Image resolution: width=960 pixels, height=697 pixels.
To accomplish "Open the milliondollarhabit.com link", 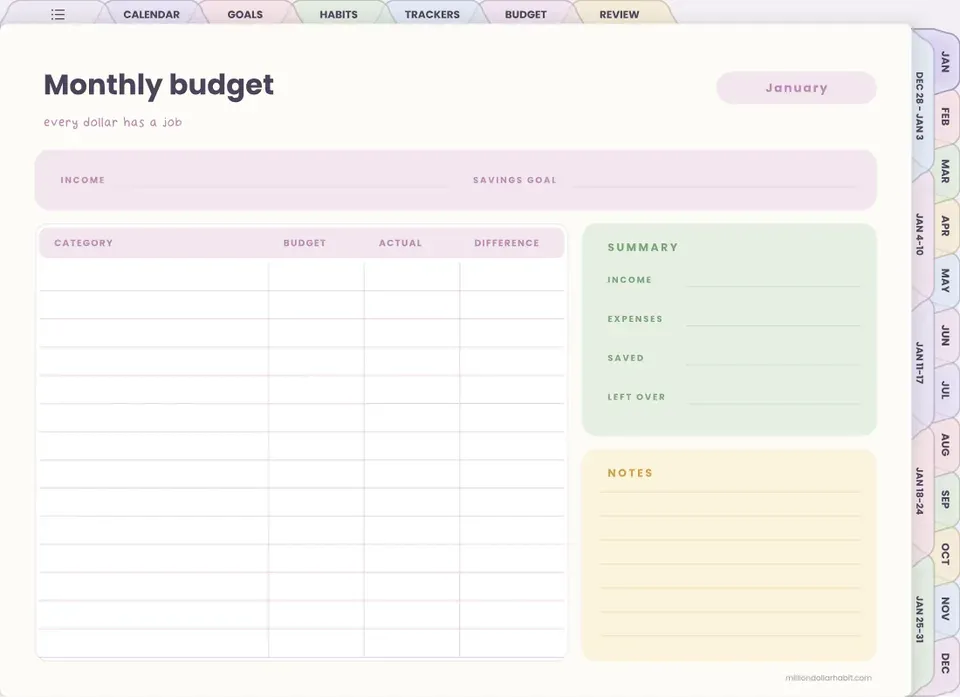I will click(x=828, y=677).
